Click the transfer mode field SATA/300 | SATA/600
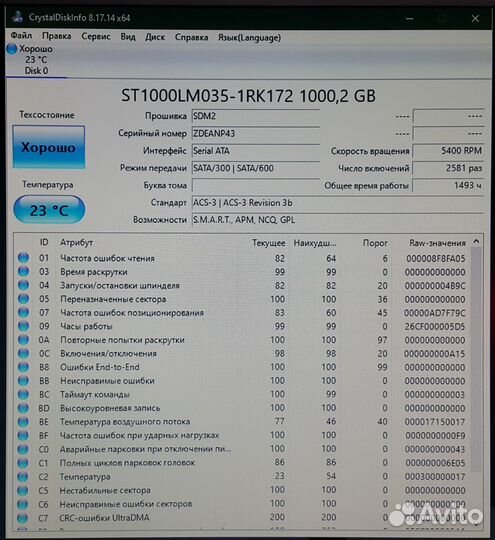 click(x=256, y=168)
